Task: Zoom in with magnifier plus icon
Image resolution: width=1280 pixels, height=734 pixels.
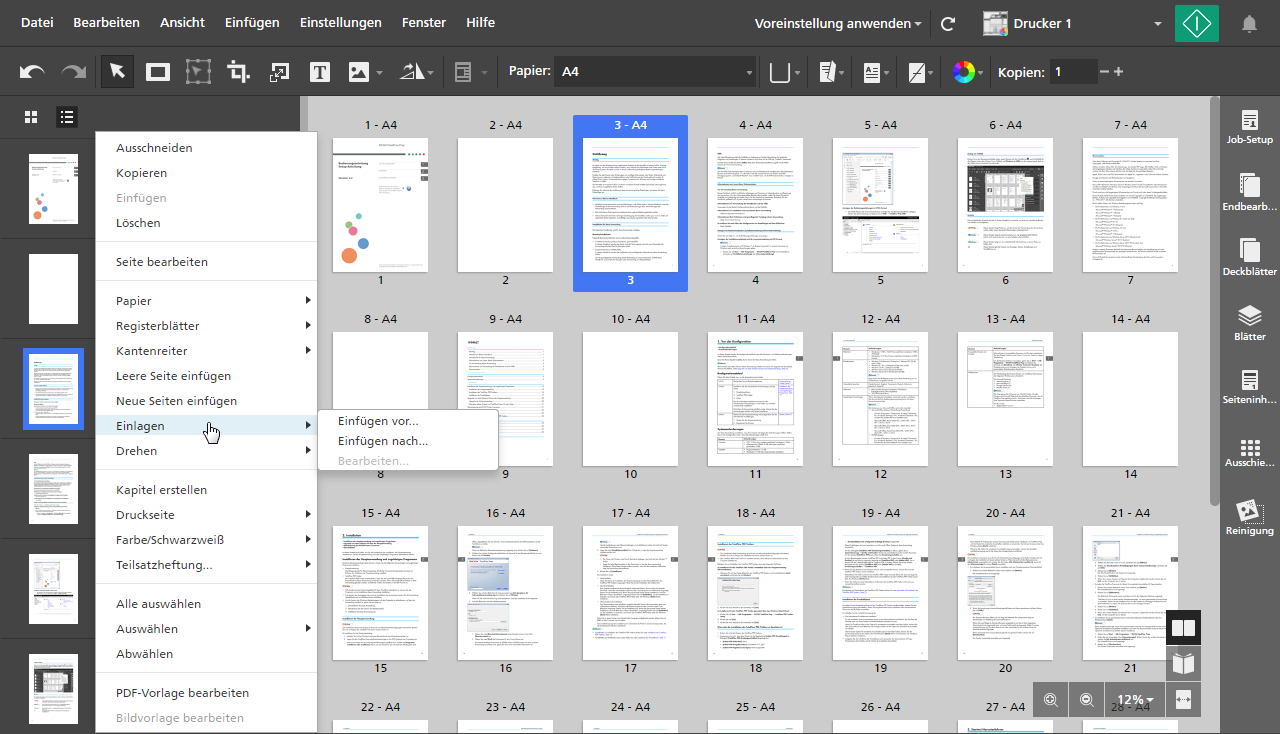Action: point(1050,700)
